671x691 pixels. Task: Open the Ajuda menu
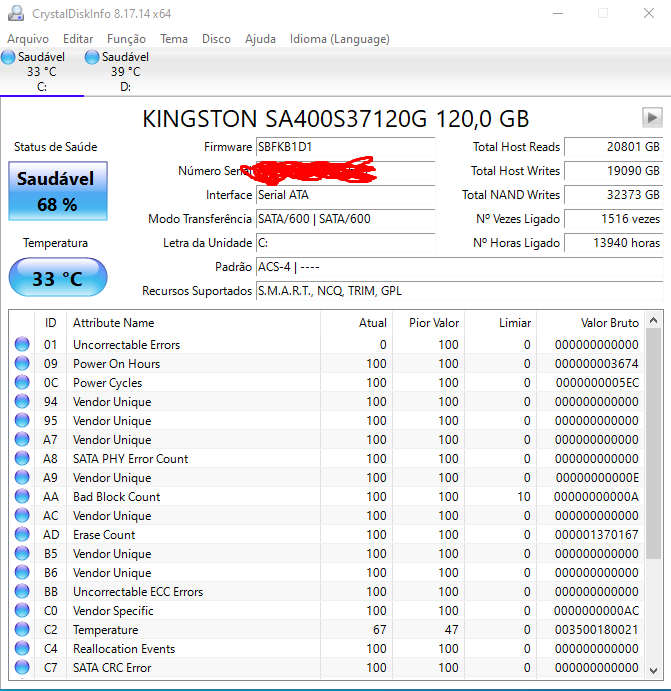(x=260, y=39)
